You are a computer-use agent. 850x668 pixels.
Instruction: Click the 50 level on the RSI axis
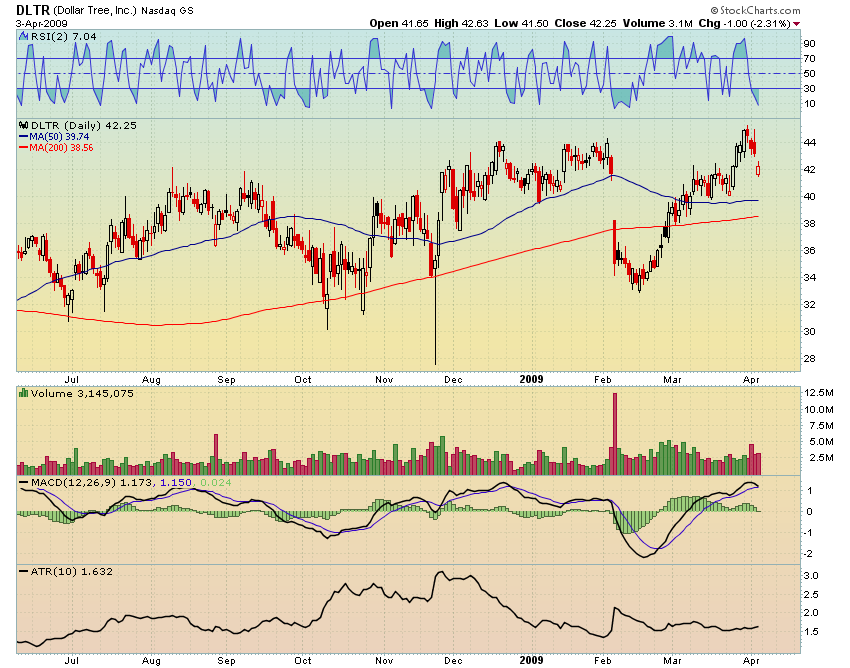tap(810, 74)
